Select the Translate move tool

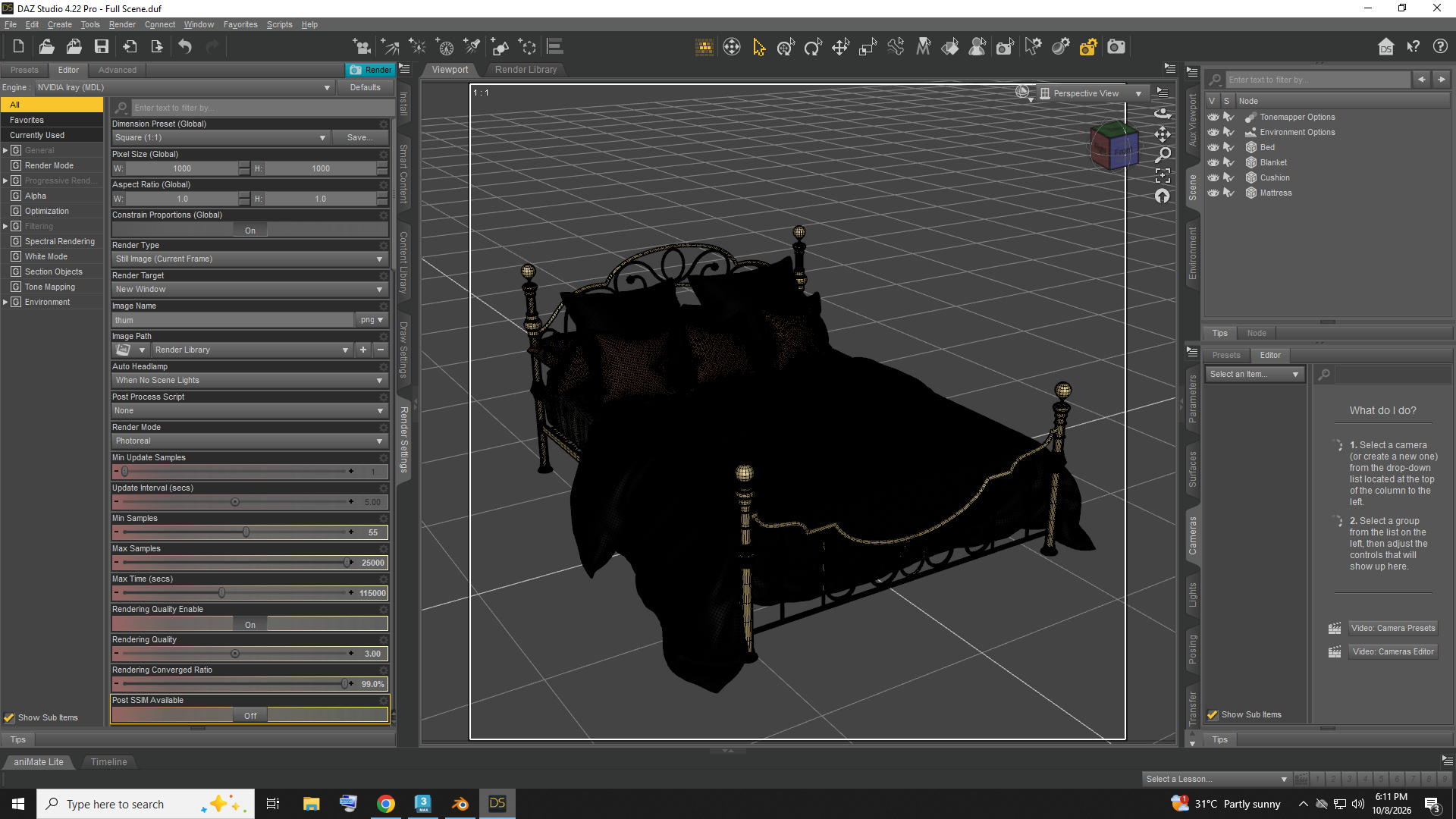tap(840, 47)
